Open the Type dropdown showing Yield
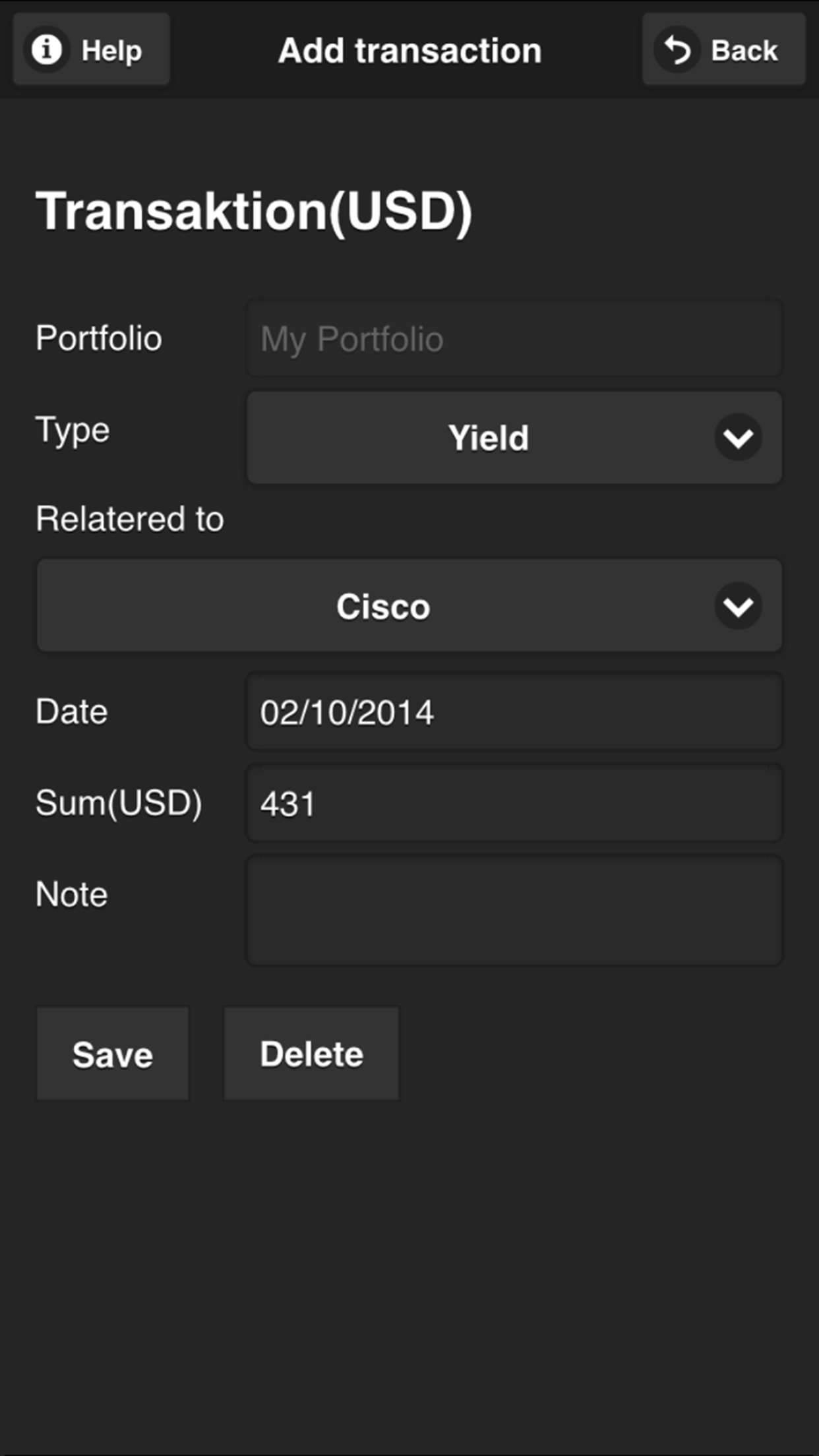Image resolution: width=819 pixels, height=1456 pixels. pos(488,438)
